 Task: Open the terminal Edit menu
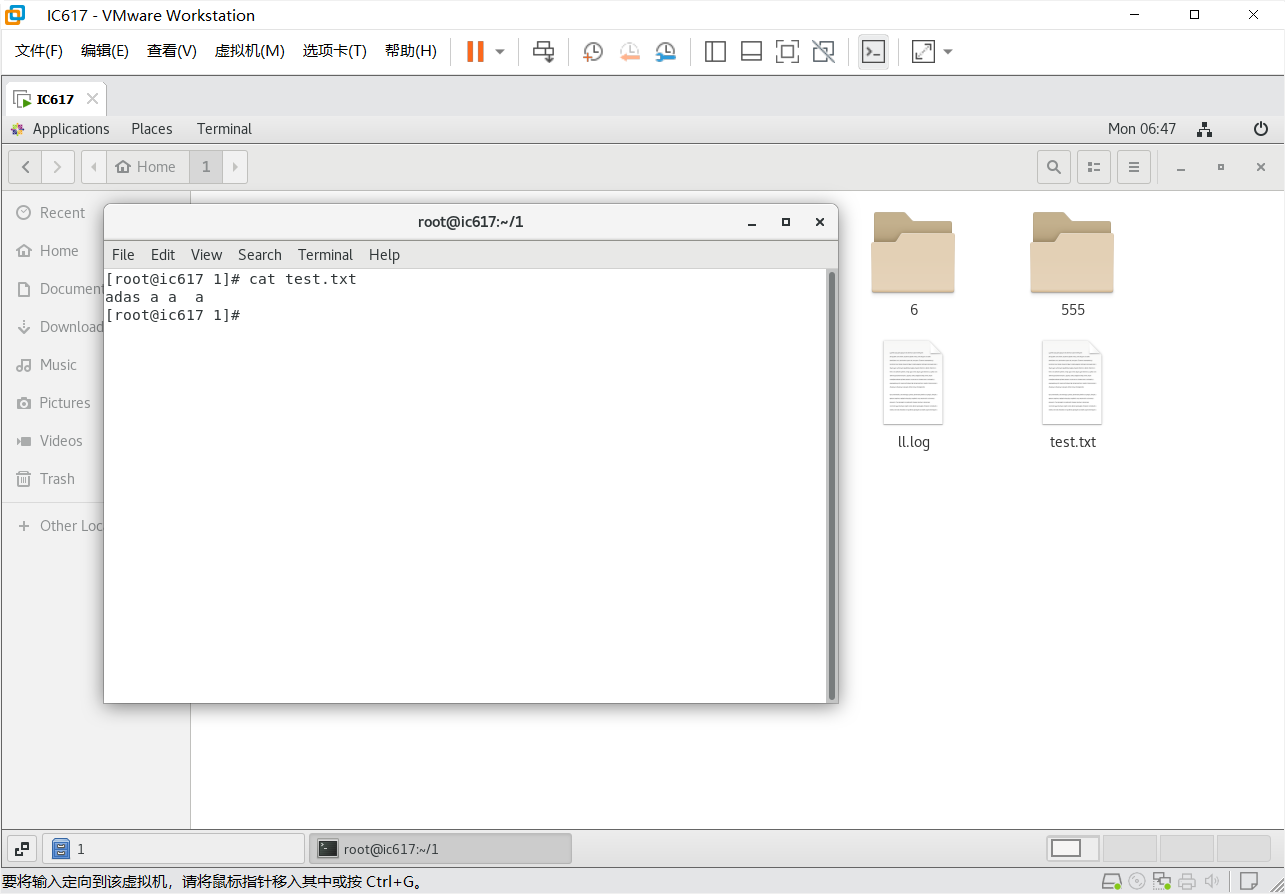click(x=163, y=255)
